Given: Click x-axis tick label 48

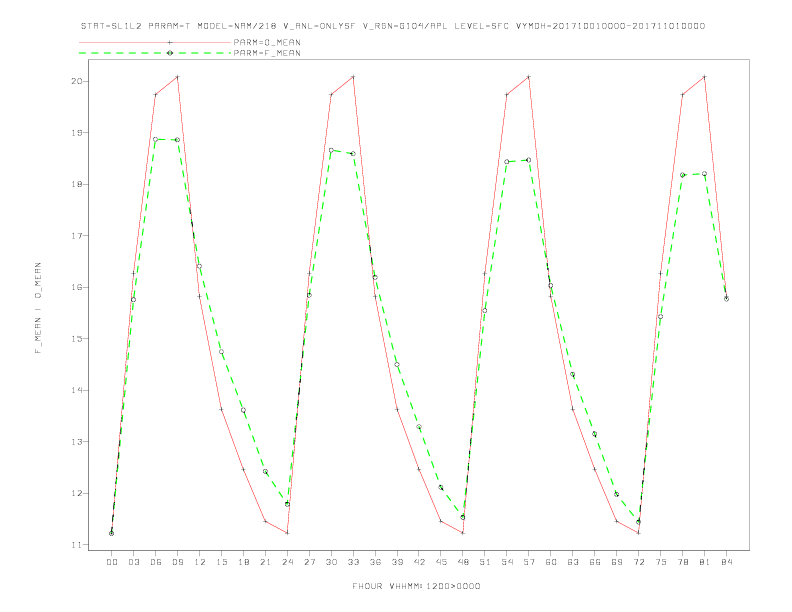Looking at the screenshot, I should (x=463, y=562).
